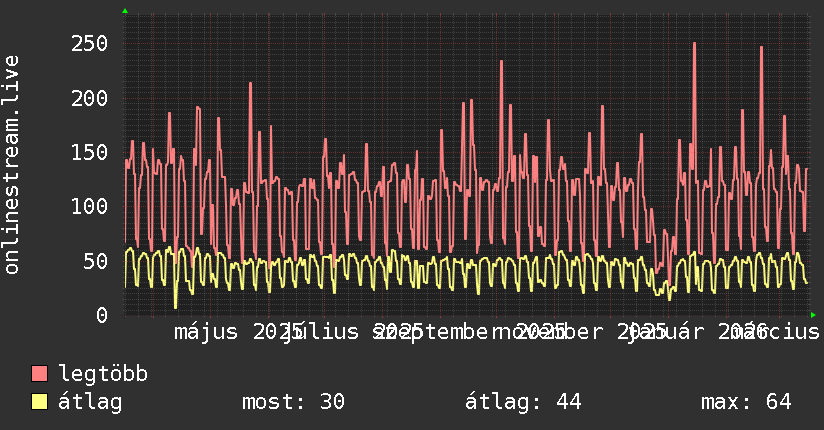Click the green arrow ending the x-axis
This screenshot has width=824, height=430.
coord(813,315)
